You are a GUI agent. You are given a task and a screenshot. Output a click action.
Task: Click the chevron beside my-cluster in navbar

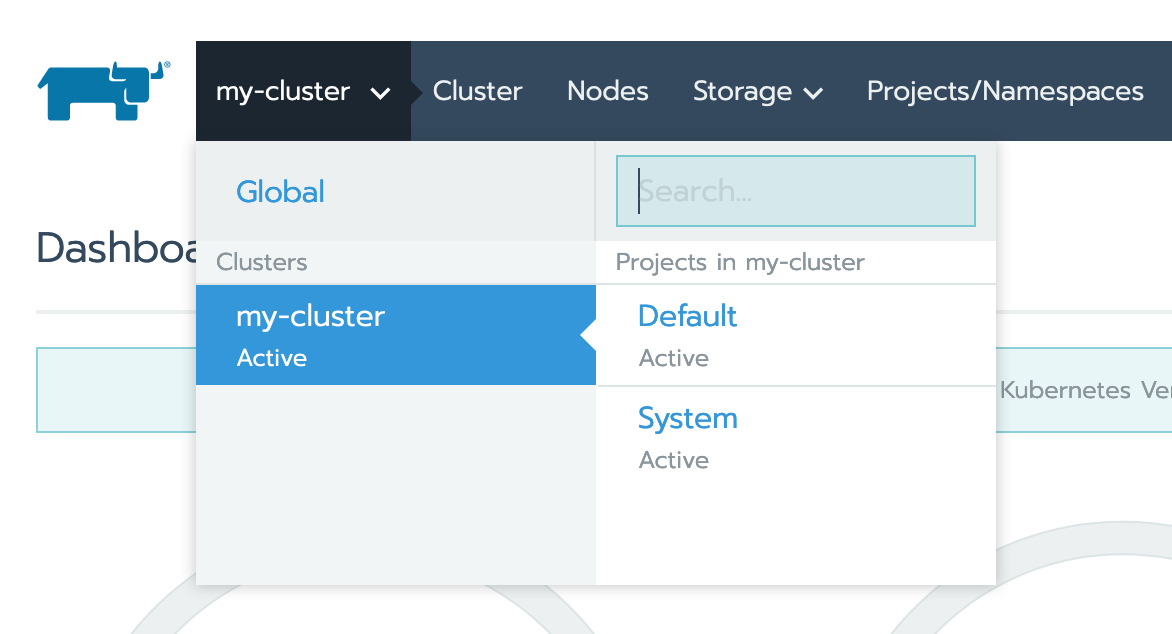(x=380, y=93)
